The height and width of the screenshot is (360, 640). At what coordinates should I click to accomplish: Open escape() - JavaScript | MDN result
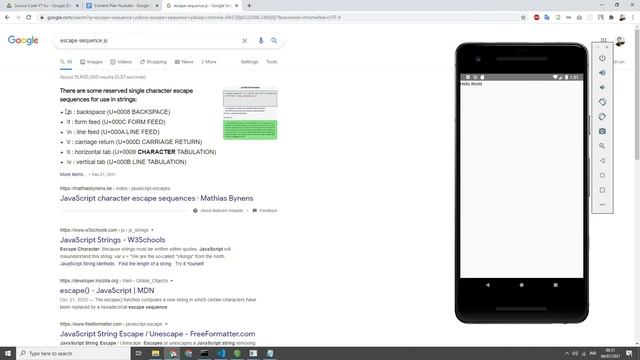click(x=107, y=291)
